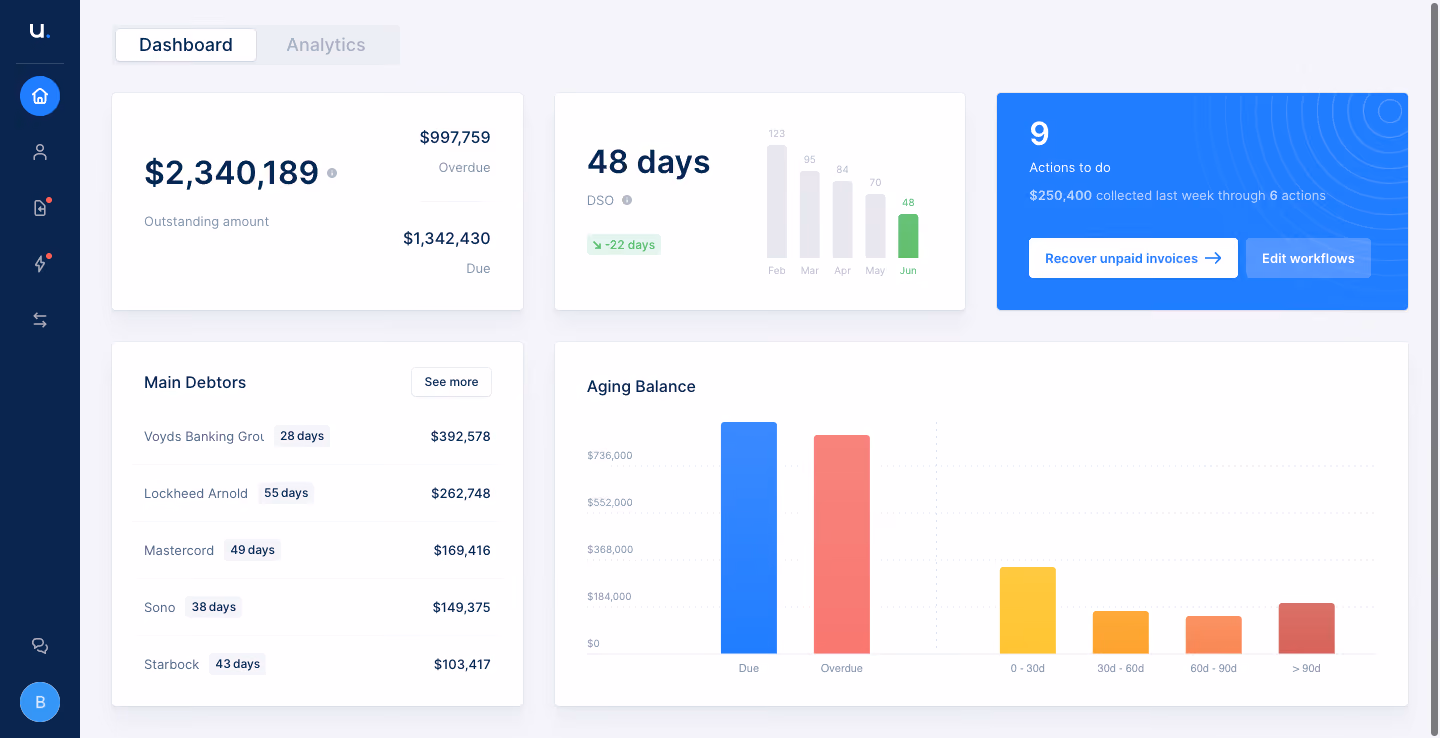Click the May bar in DSO chart
The image size is (1440, 738).
[x=875, y=226]
